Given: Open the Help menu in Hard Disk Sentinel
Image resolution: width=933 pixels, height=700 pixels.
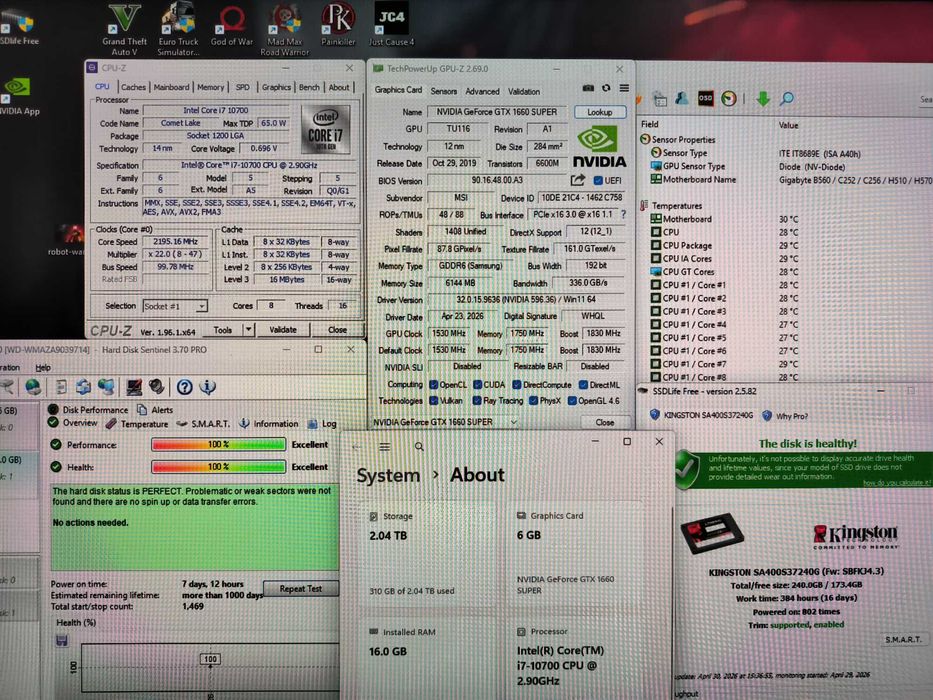Looking at the screenshot, I should pos(43,367).
